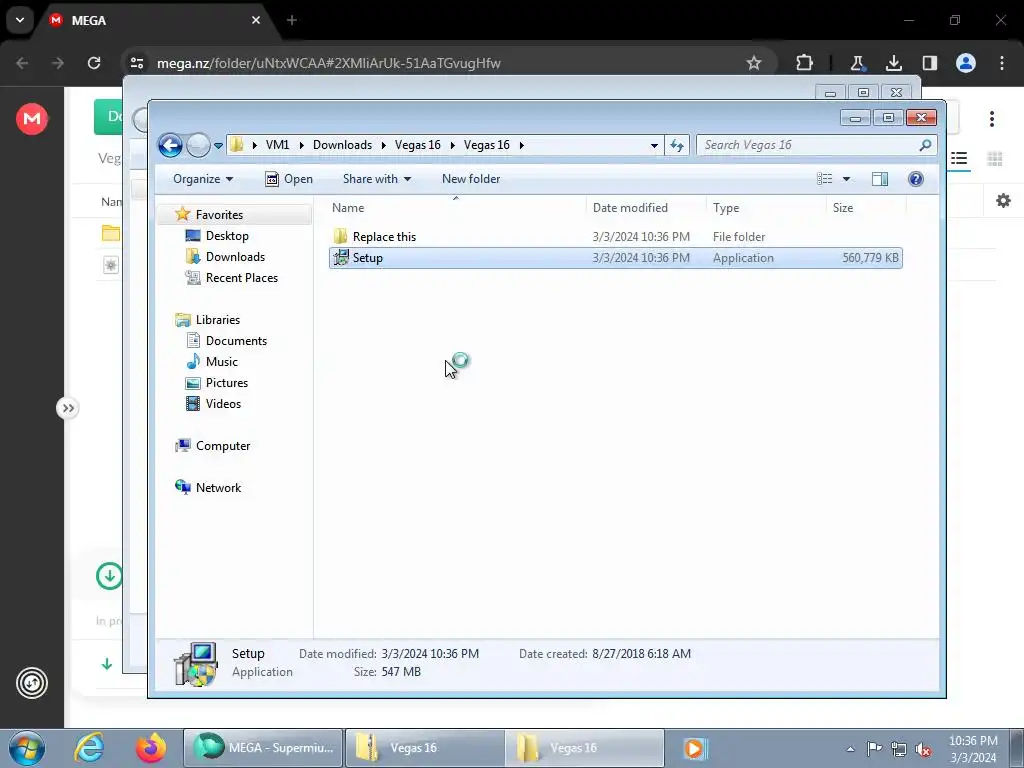Click VM1 in the address breadcrumb
Screen dimensions: 1024x768
[278, 145]
